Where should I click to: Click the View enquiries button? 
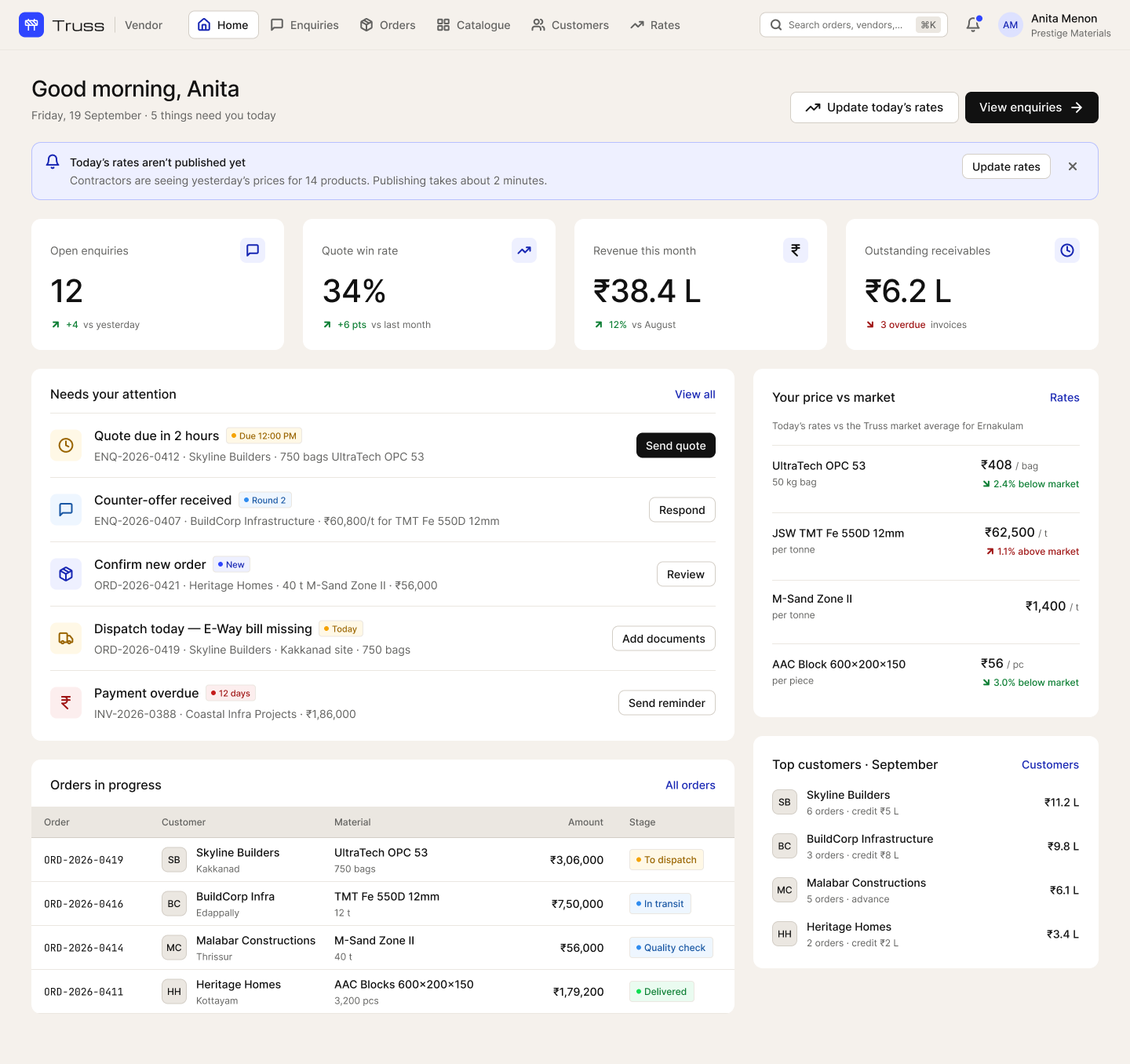pyautogui.click(x=1032, y=107)
